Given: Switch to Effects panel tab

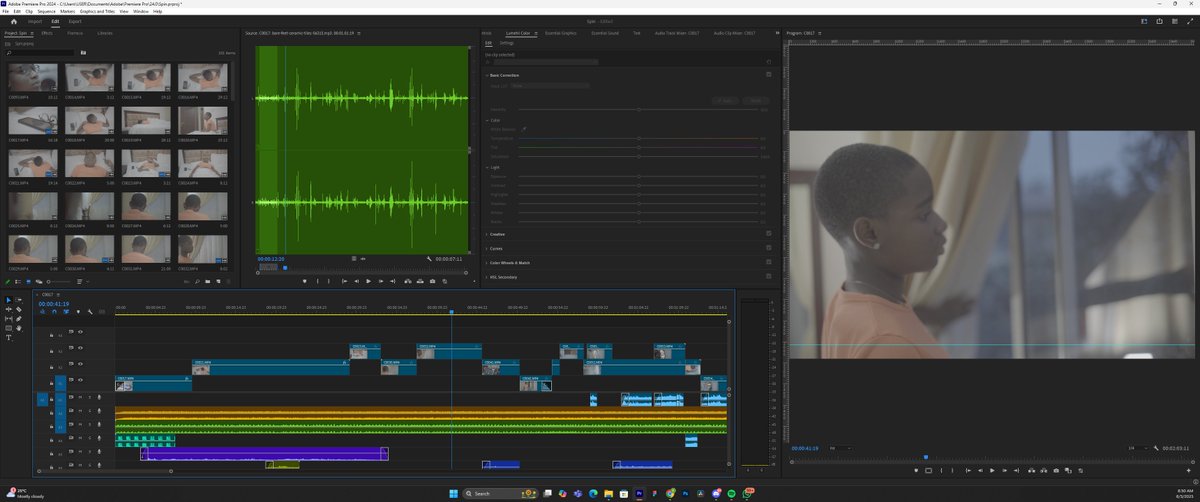Looking at the screenshot, I should coord(47,33).
